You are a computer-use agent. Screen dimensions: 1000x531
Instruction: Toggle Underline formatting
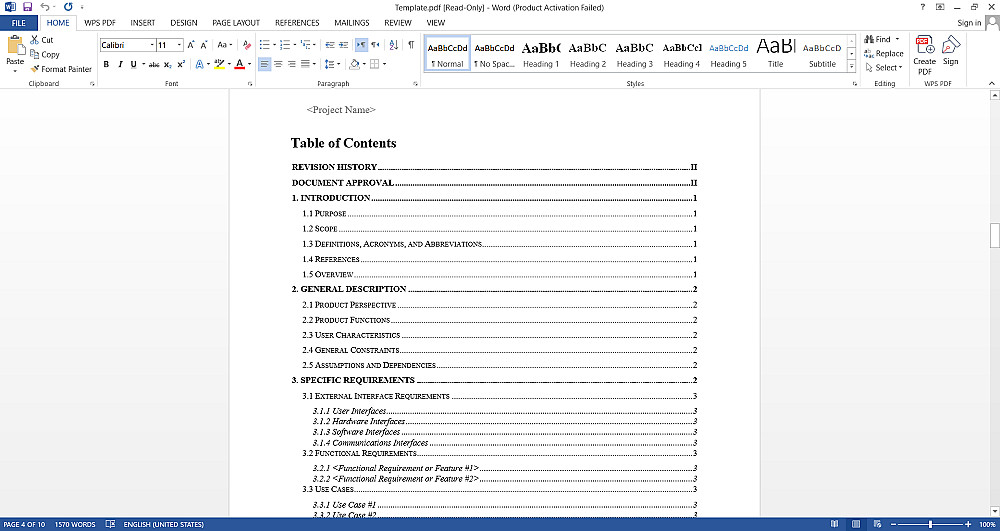tap(133, 64)
